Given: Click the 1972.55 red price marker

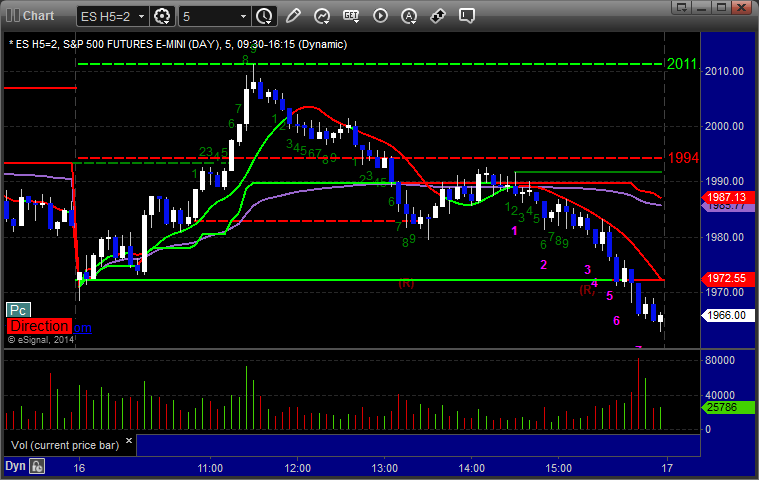Looking at the screenshot, I should point(728,278).
